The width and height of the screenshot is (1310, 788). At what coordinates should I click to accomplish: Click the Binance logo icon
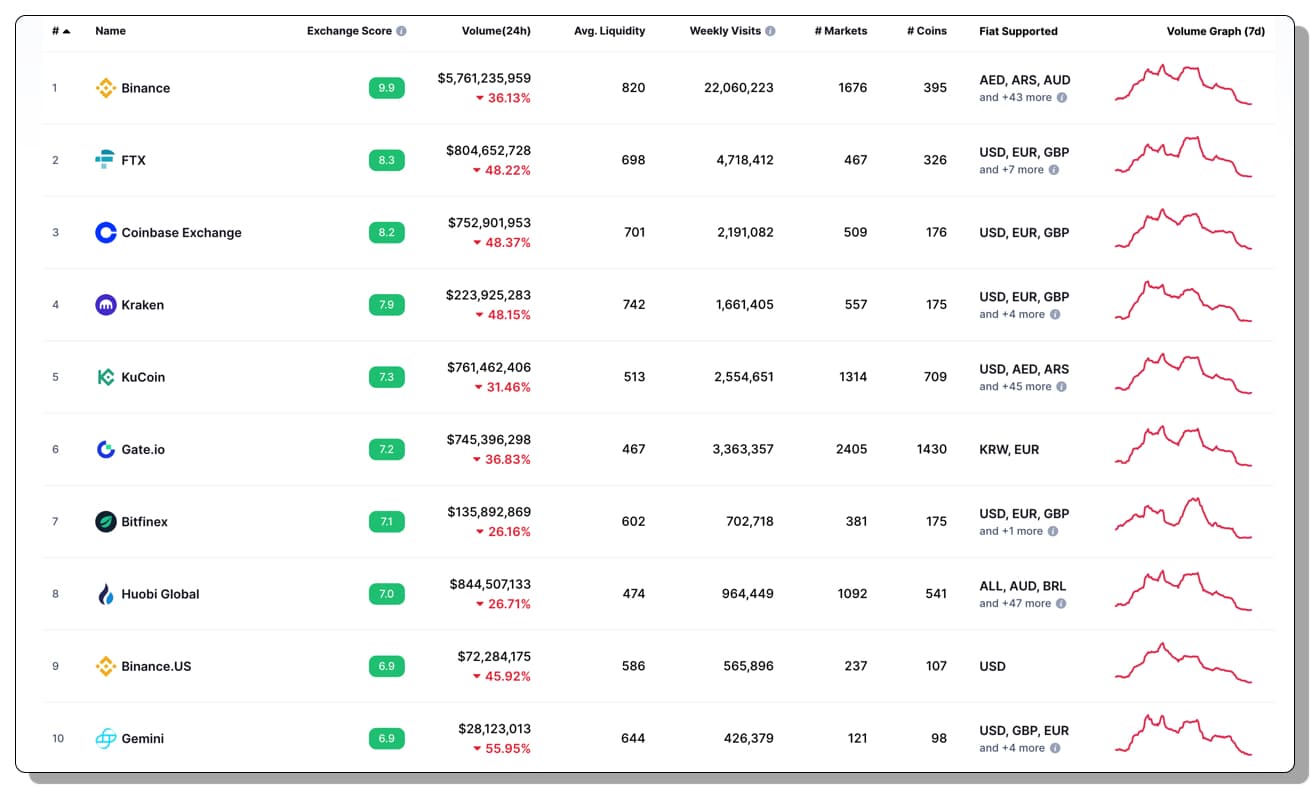point(105,88)
